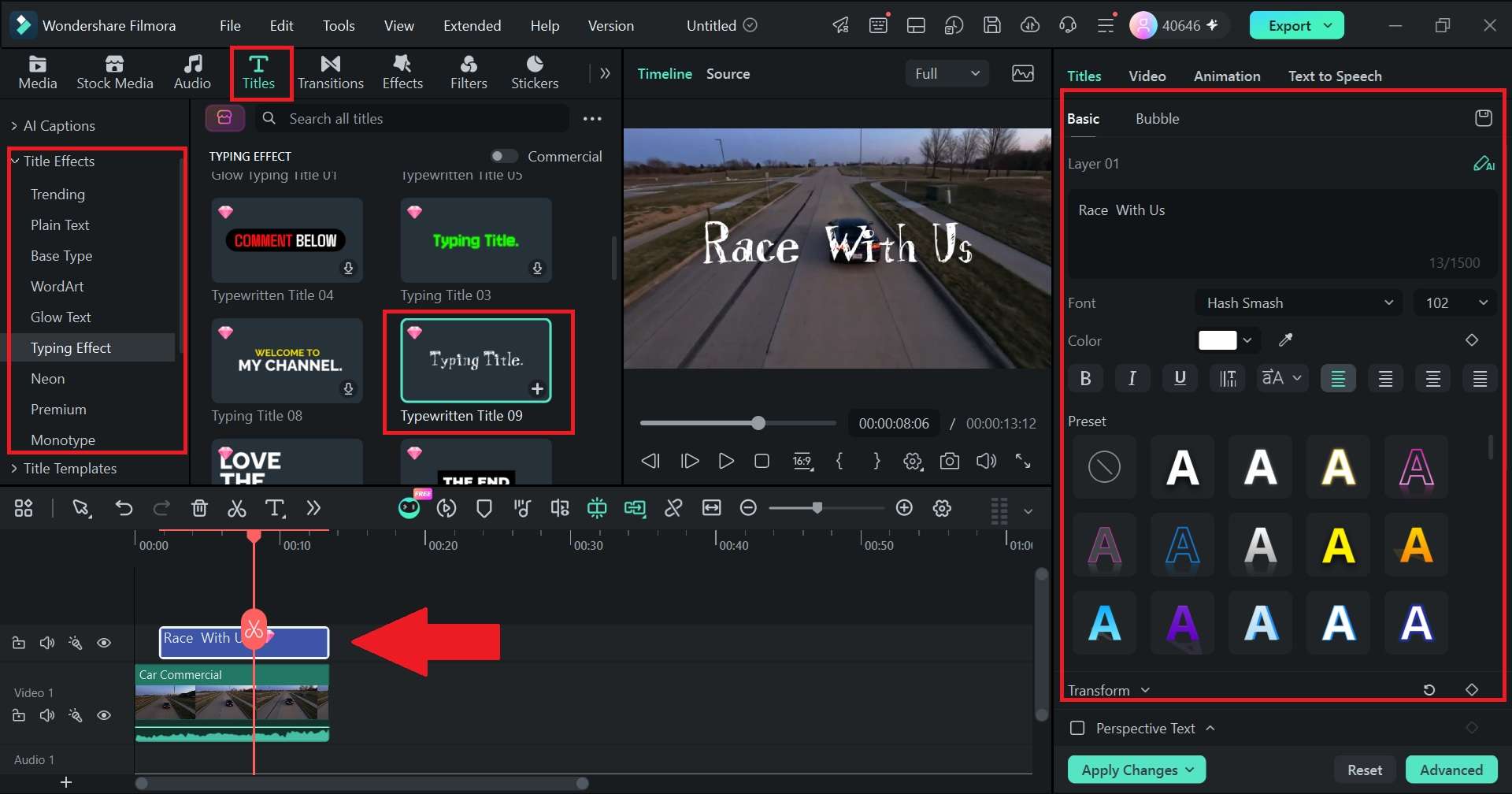Screen dimensions: 1512x794
Task: Hide the title track with eye icon
Action: [103, 644]
